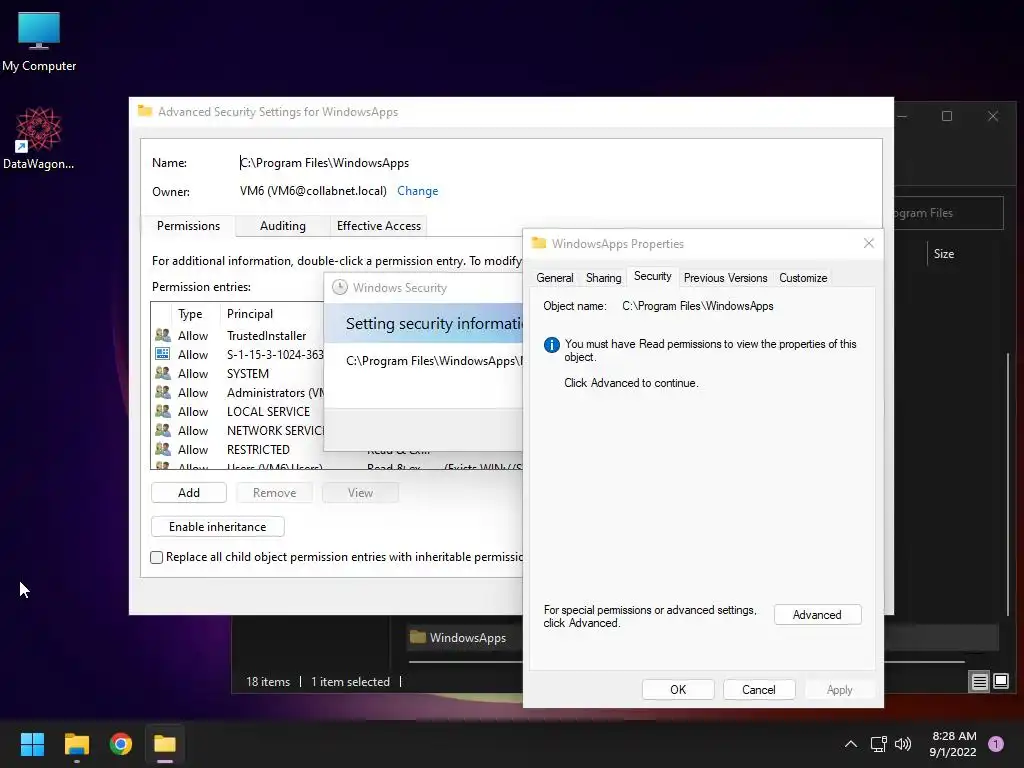The height and width of the screenshot is (768, 1024).
Task: Click the Change owner link
Action: pyautogui.click(x=417, y=191)
